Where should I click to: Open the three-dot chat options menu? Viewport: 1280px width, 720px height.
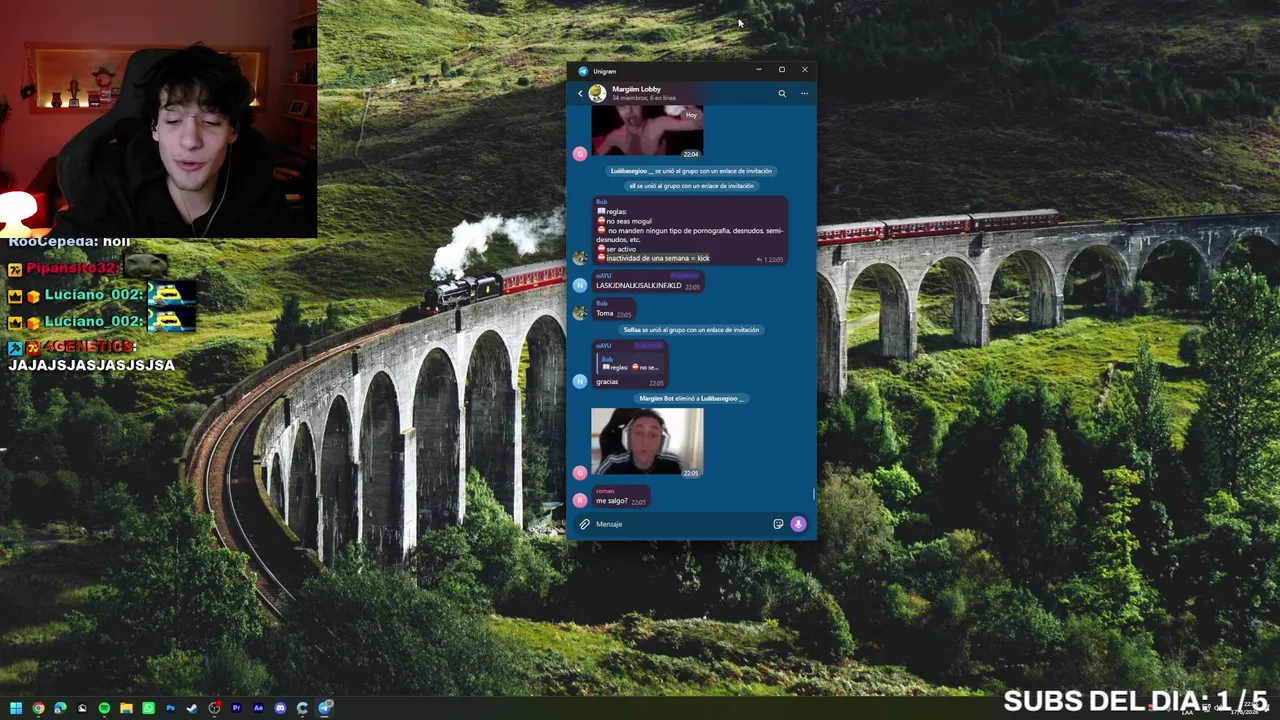point(804,93)
